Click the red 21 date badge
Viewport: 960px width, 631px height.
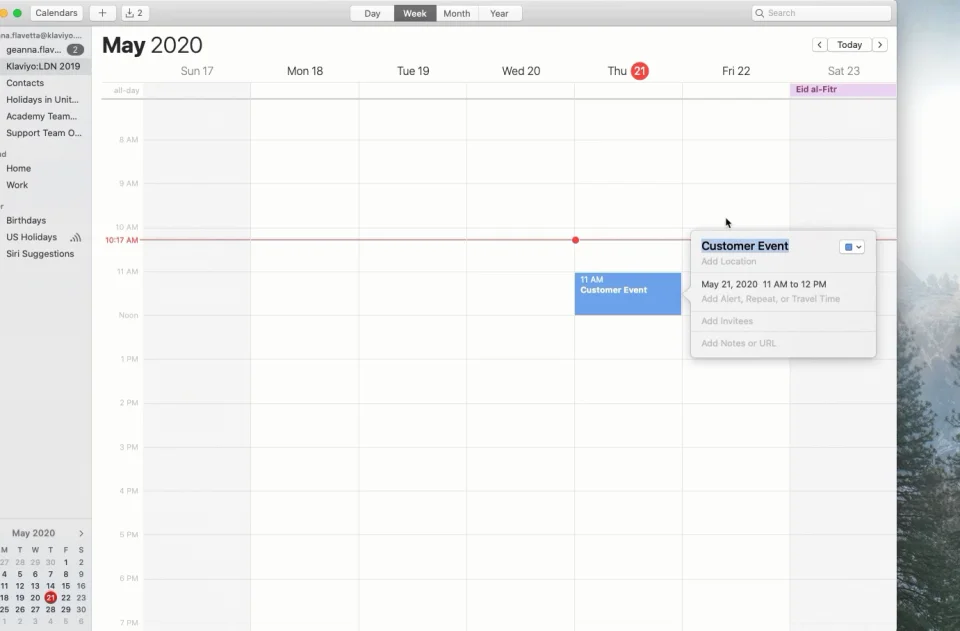639,71
